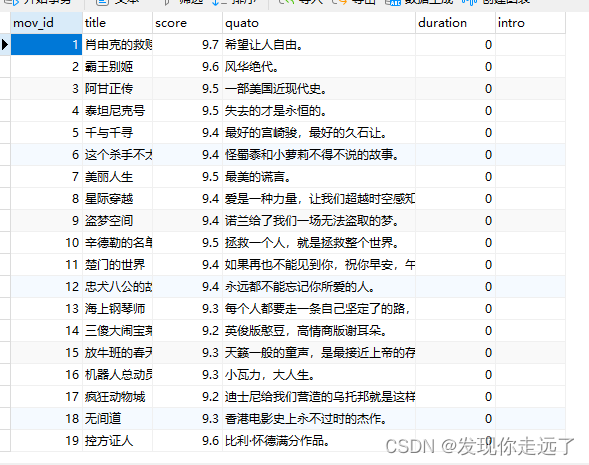The width and height of the screenshot is (589, 465).
Task: Click the title cell 霸王别姬
Action: click(x=118, y=67)
